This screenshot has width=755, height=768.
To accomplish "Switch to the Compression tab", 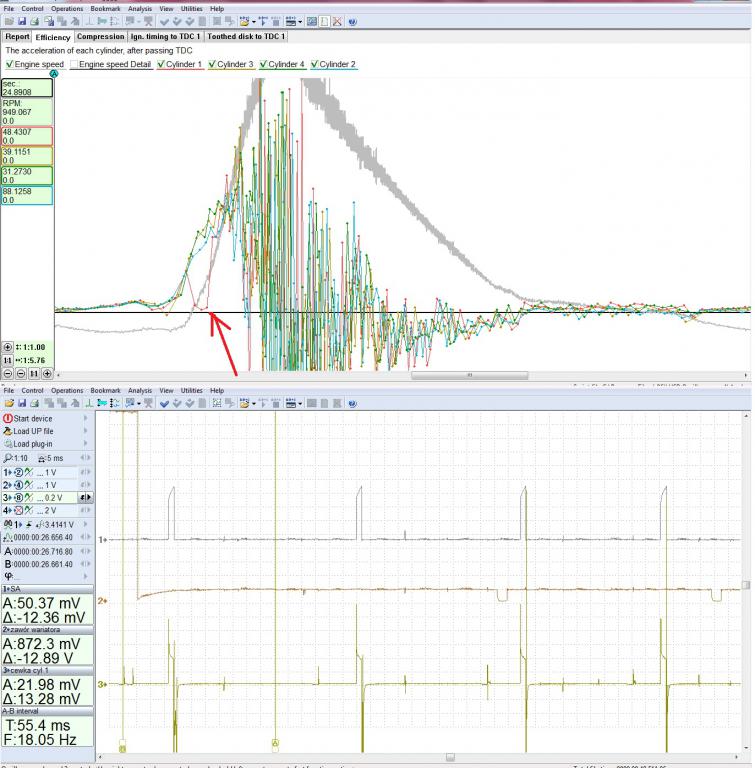I will pos(100,37).
